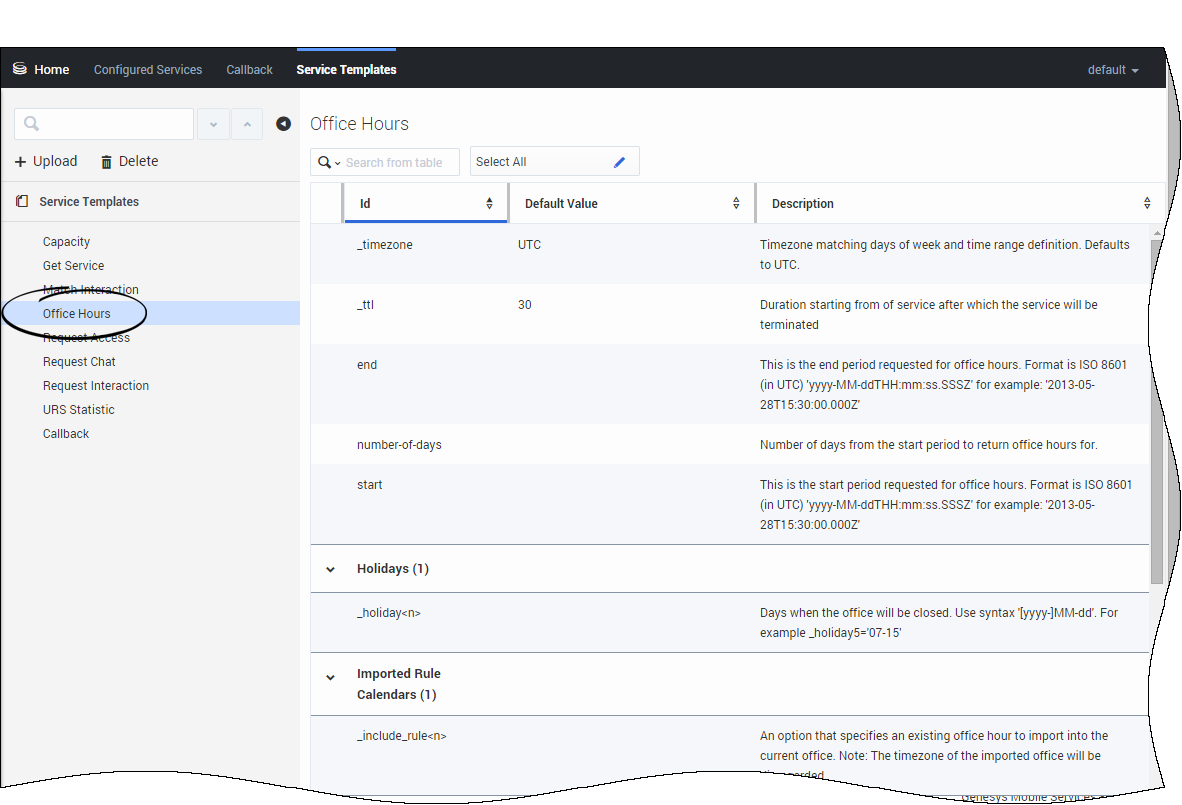
Task: Select Request Chat template
Action: (x=79, y=362)
